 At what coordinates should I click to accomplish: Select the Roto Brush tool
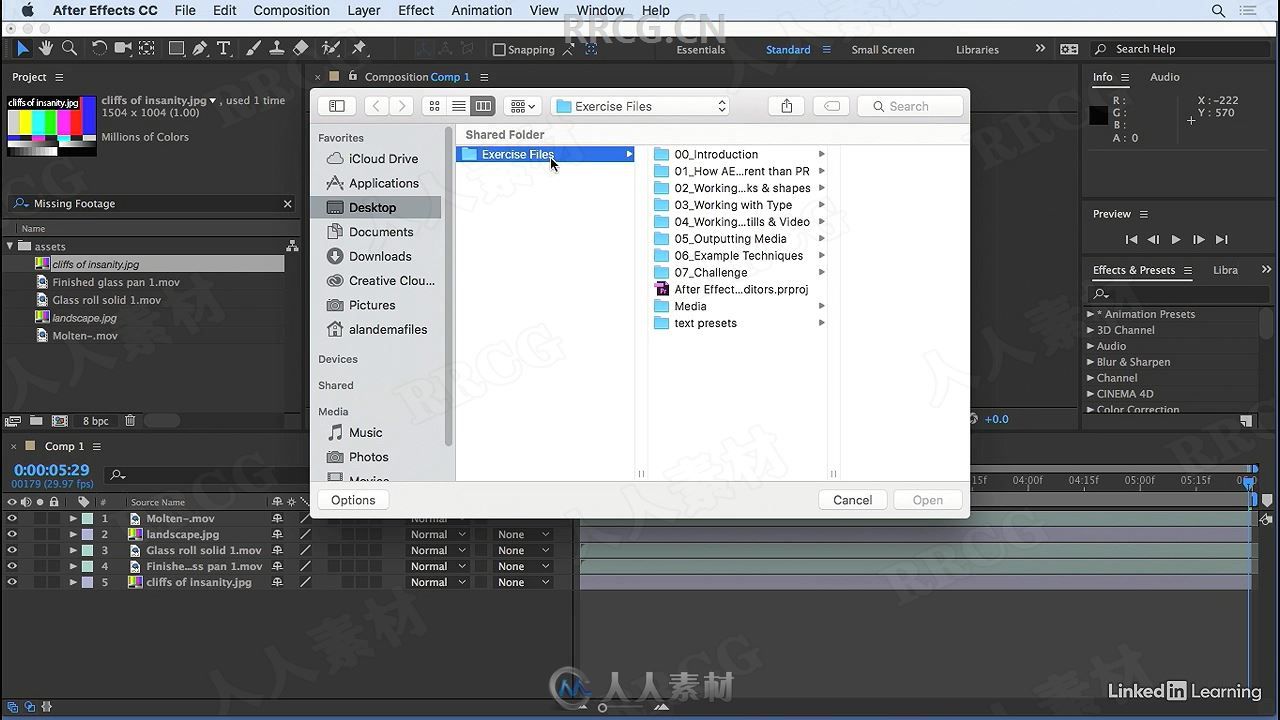pos(331,48)
